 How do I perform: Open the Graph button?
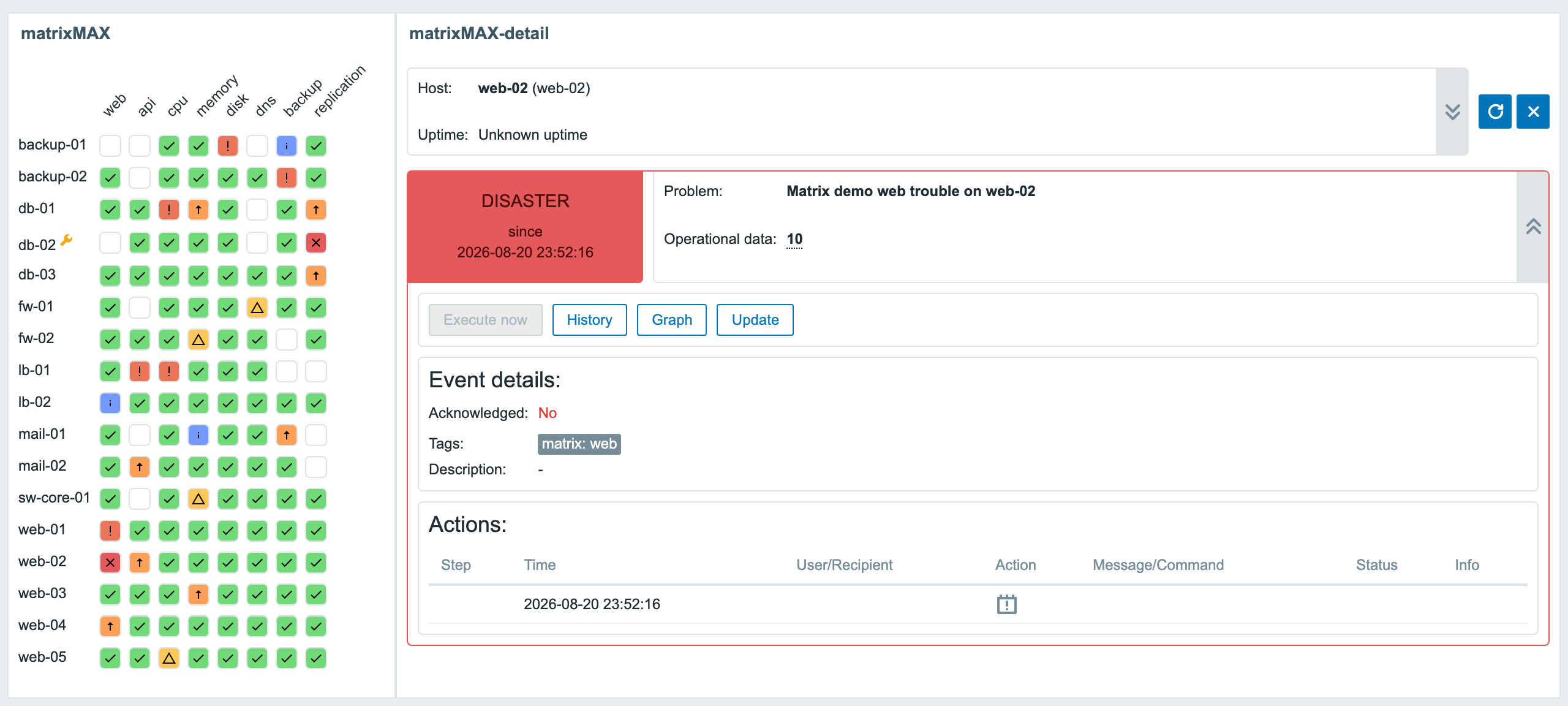click(672, 320)
